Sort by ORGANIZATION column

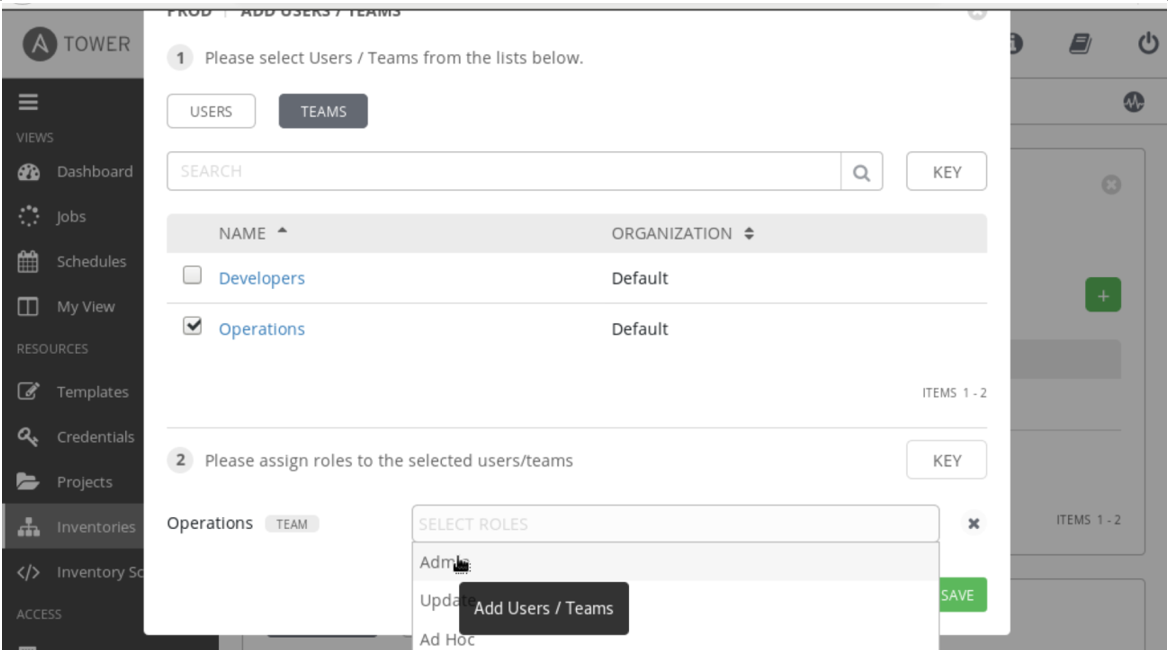tap(682, 233)
